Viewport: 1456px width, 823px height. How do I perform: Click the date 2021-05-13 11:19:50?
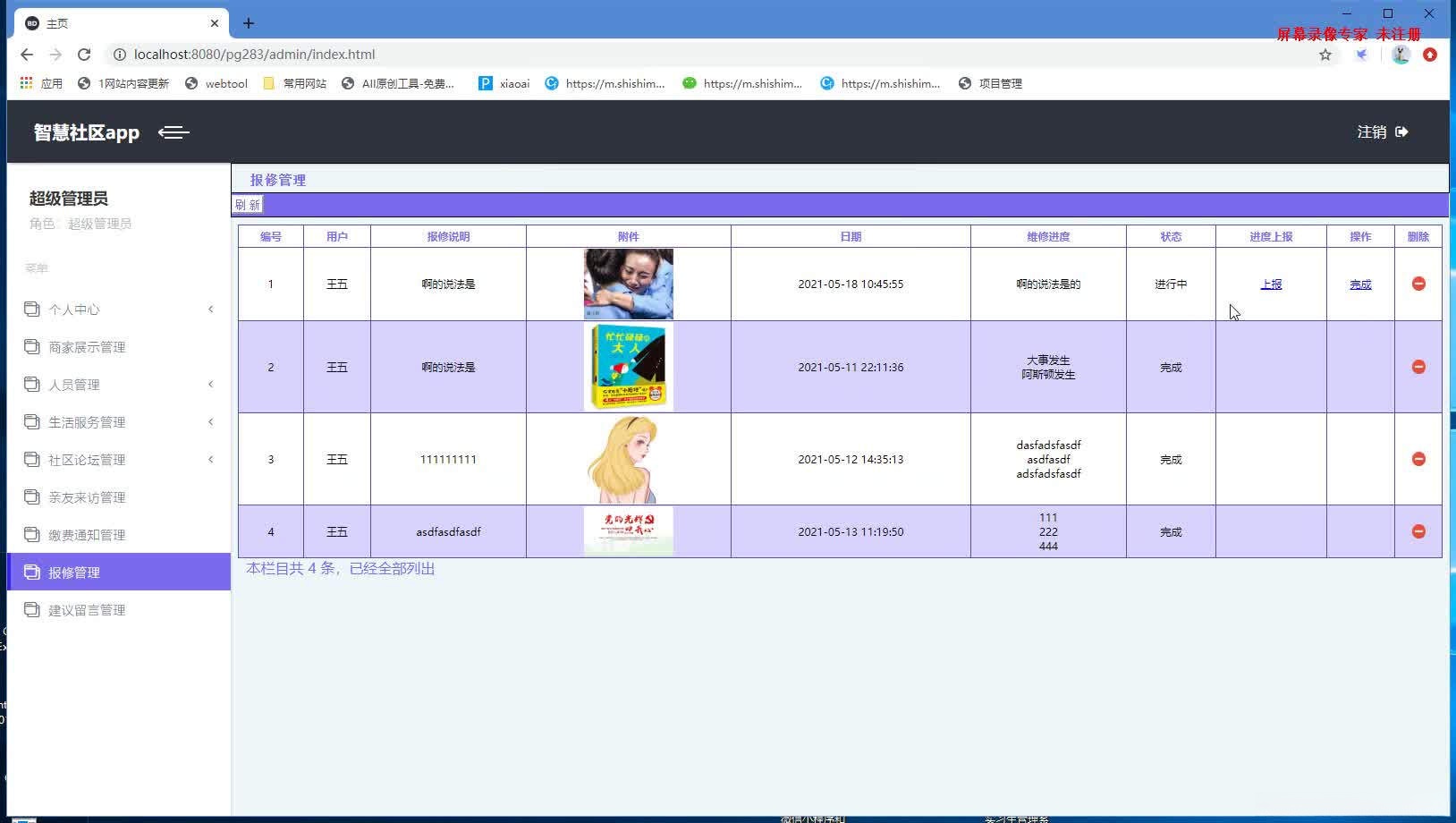point(851,532)
